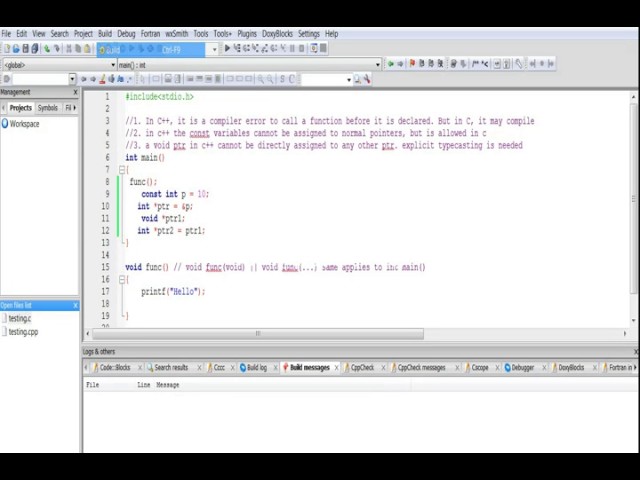Start debugging with the Debug/Continue play icon
Image resolution: width=640 pixels, height=480 pixels.
pos(227,49)
